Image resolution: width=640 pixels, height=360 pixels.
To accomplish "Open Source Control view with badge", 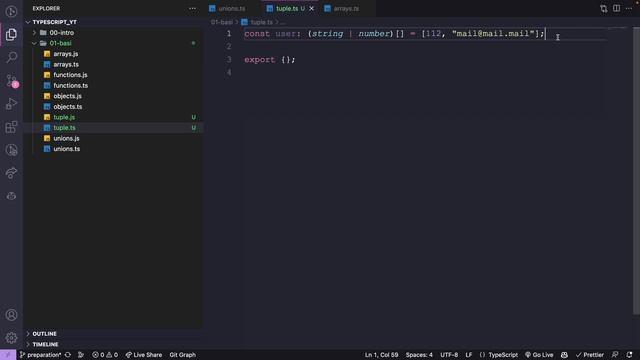I will point(11,80).
